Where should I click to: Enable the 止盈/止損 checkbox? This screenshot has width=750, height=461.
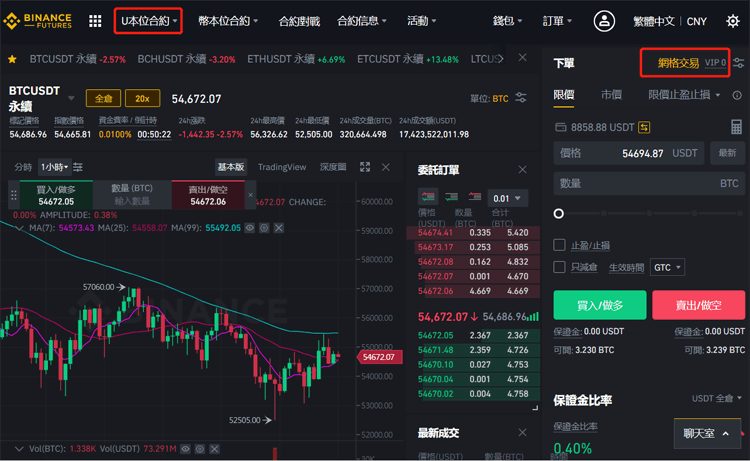pos(559,245)
